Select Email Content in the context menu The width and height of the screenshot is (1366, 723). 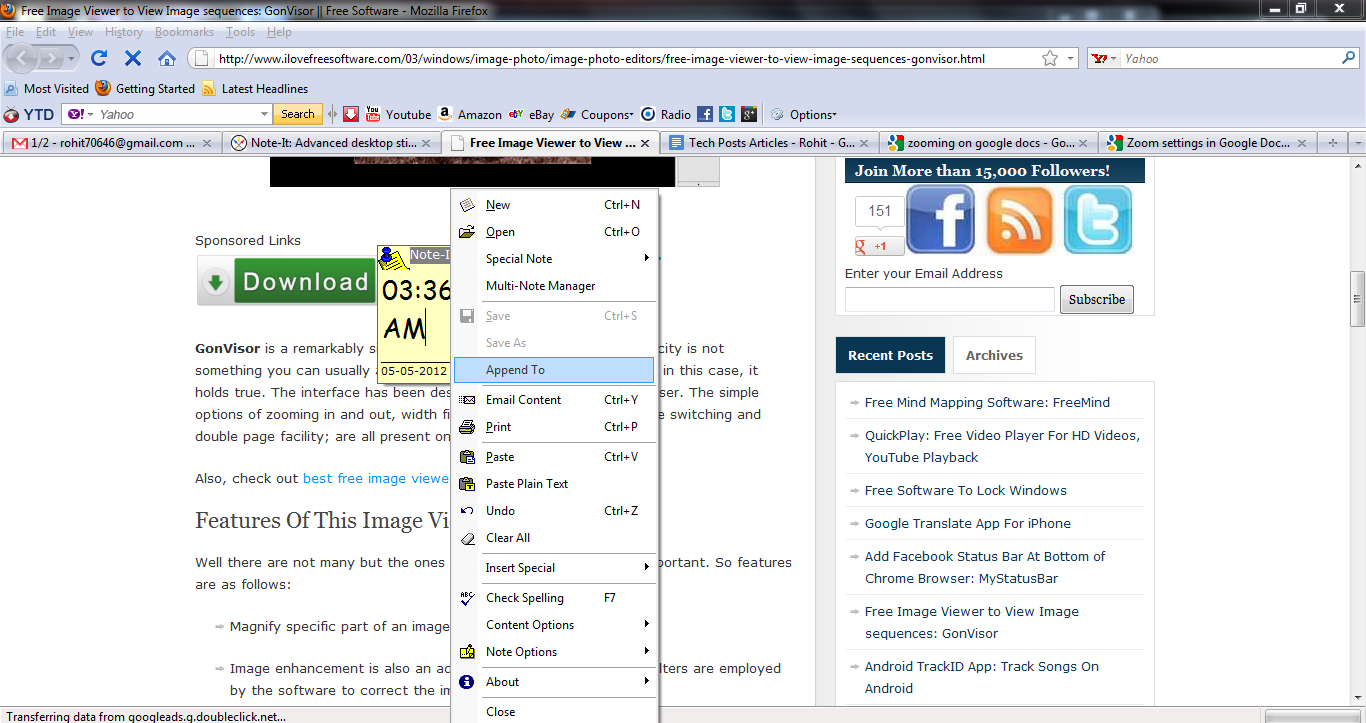[x=556, y=400]
